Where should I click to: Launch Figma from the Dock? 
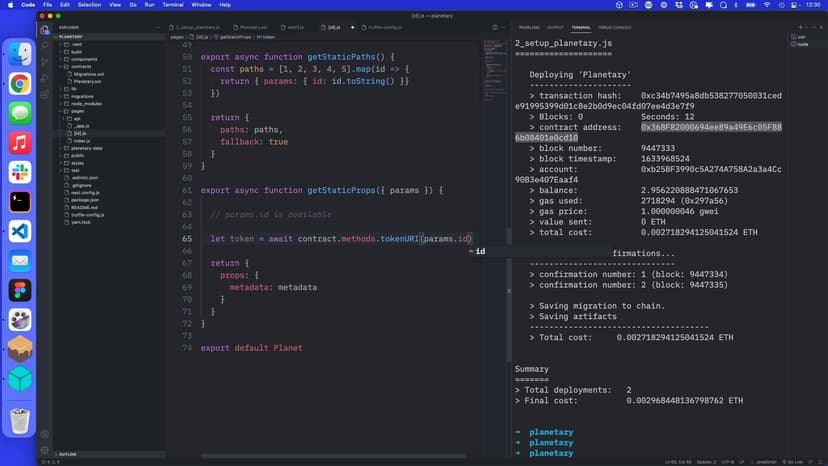coord(20,290)
